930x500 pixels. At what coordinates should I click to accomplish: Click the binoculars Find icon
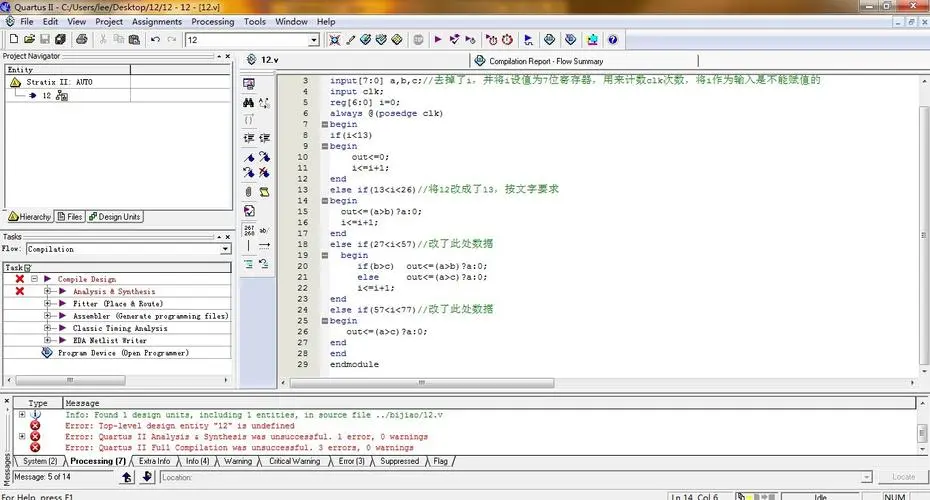(249, 103)
